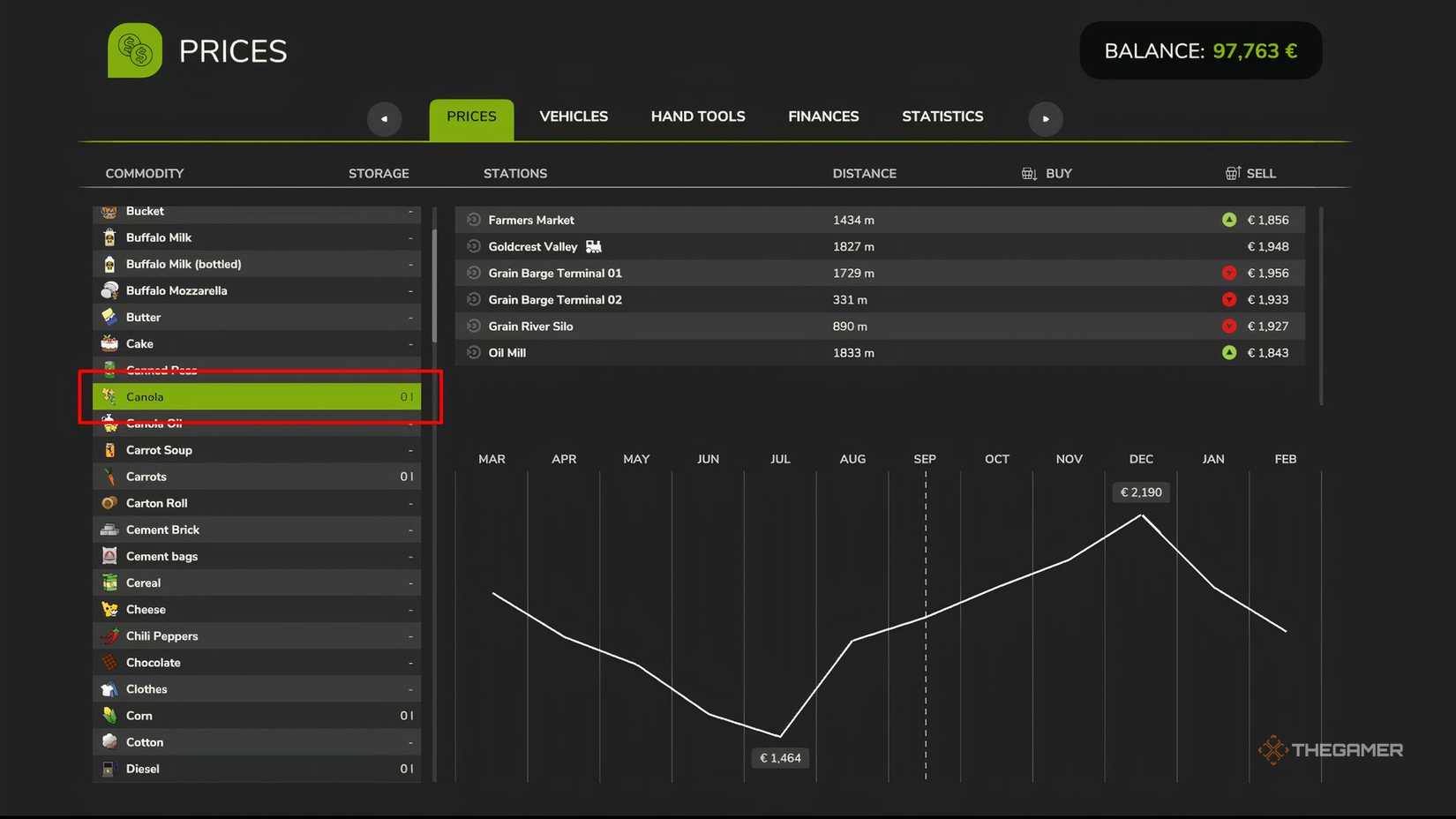Toggle the marker circle beside Oil Mill
1456x819 pixels.
coord(474,352)
